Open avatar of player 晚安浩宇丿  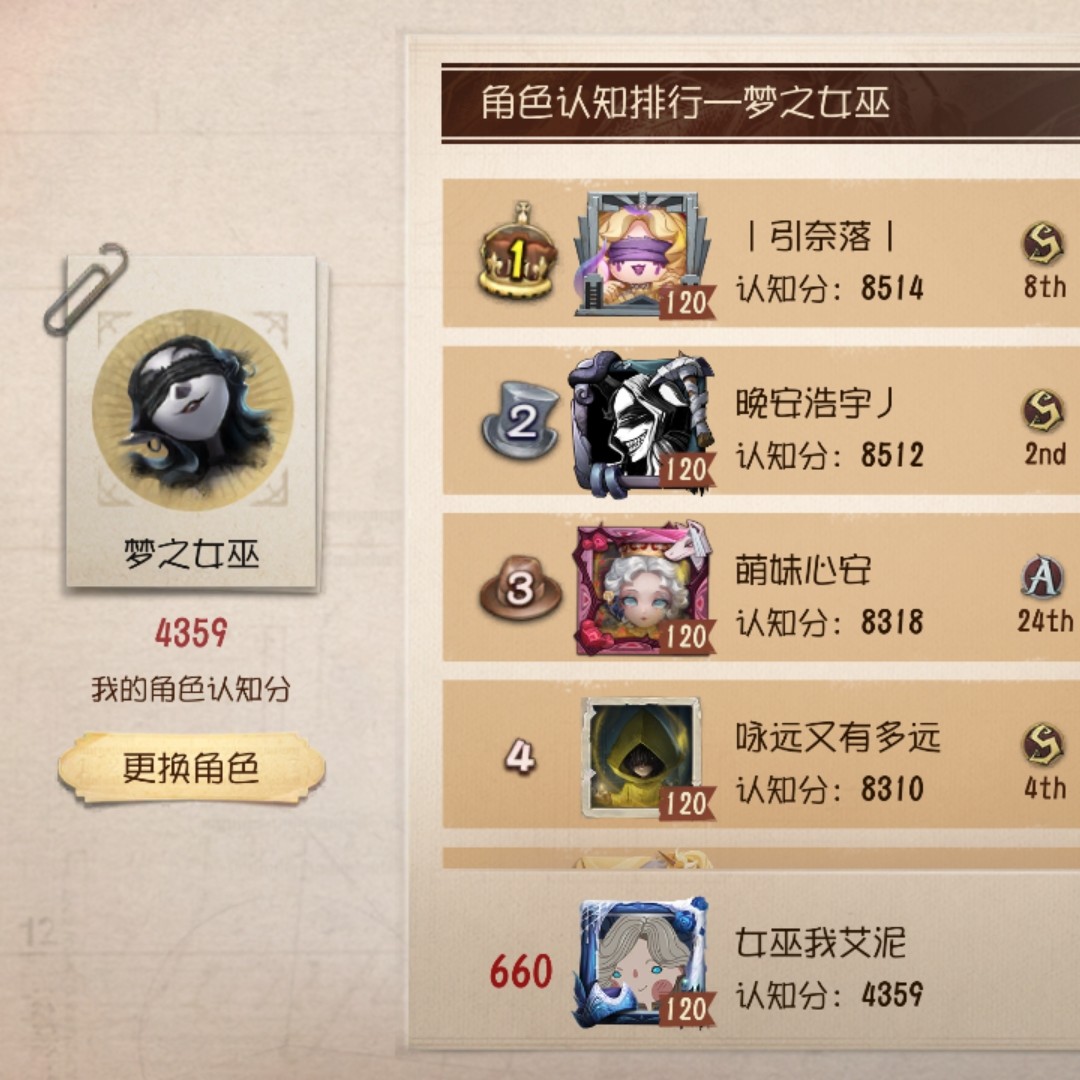pos(642,422)
